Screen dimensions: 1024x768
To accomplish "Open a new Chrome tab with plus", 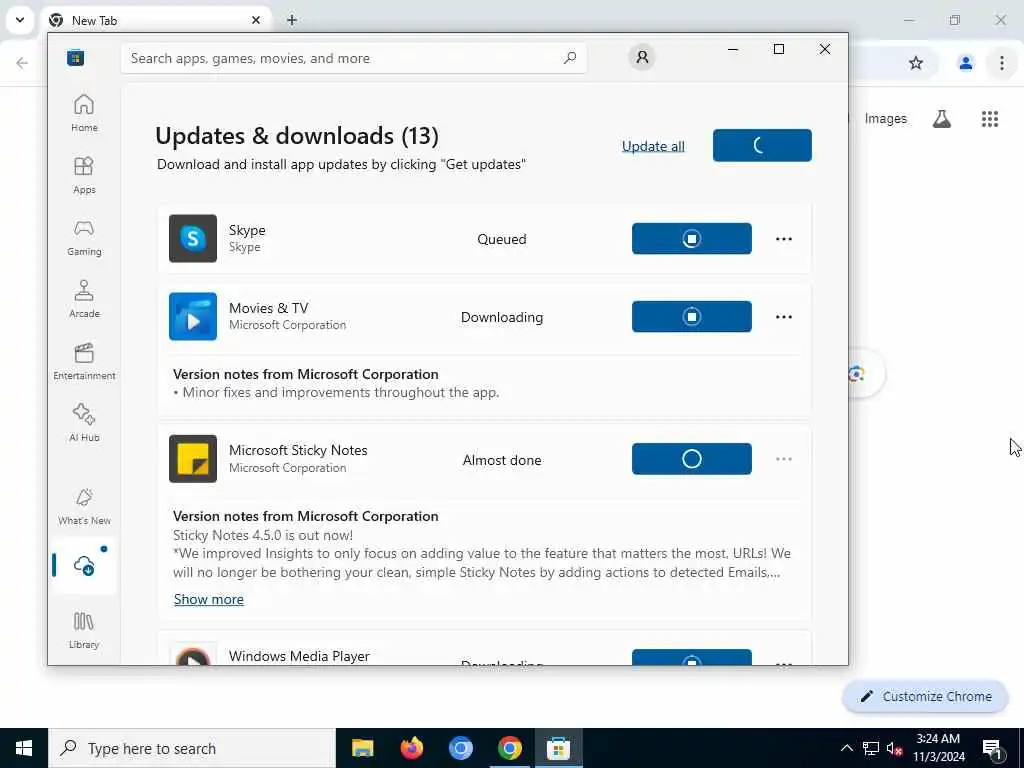I will pyautogui.click(x=292, y=20).
